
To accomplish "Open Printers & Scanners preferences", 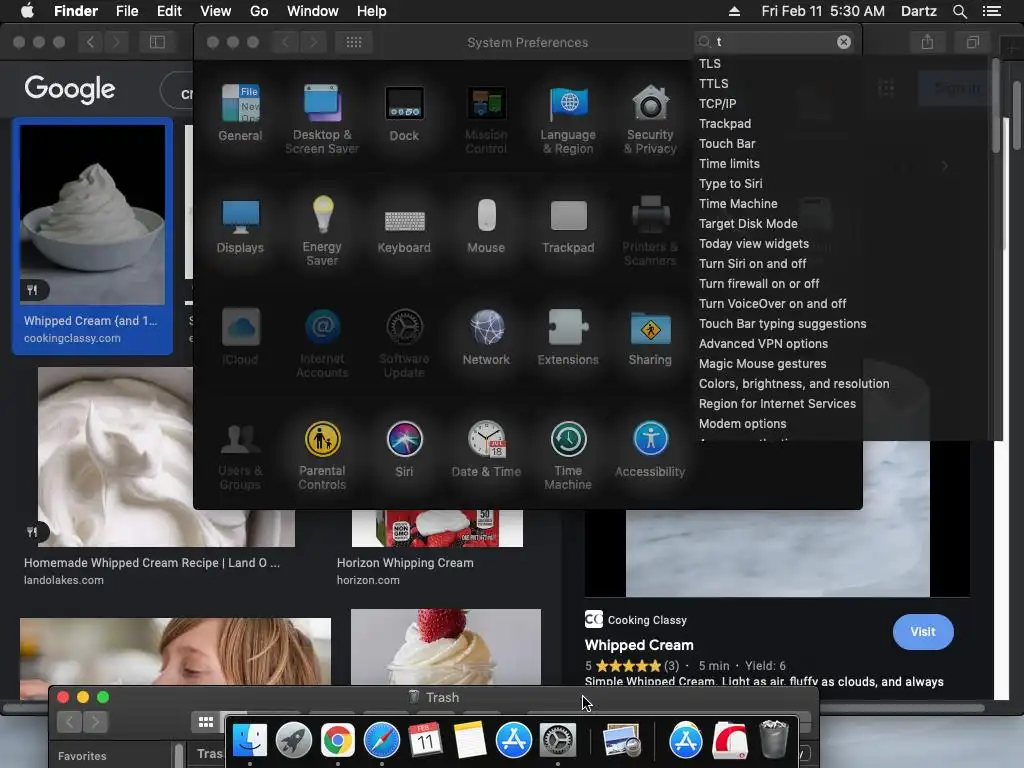I will [650, 231].
